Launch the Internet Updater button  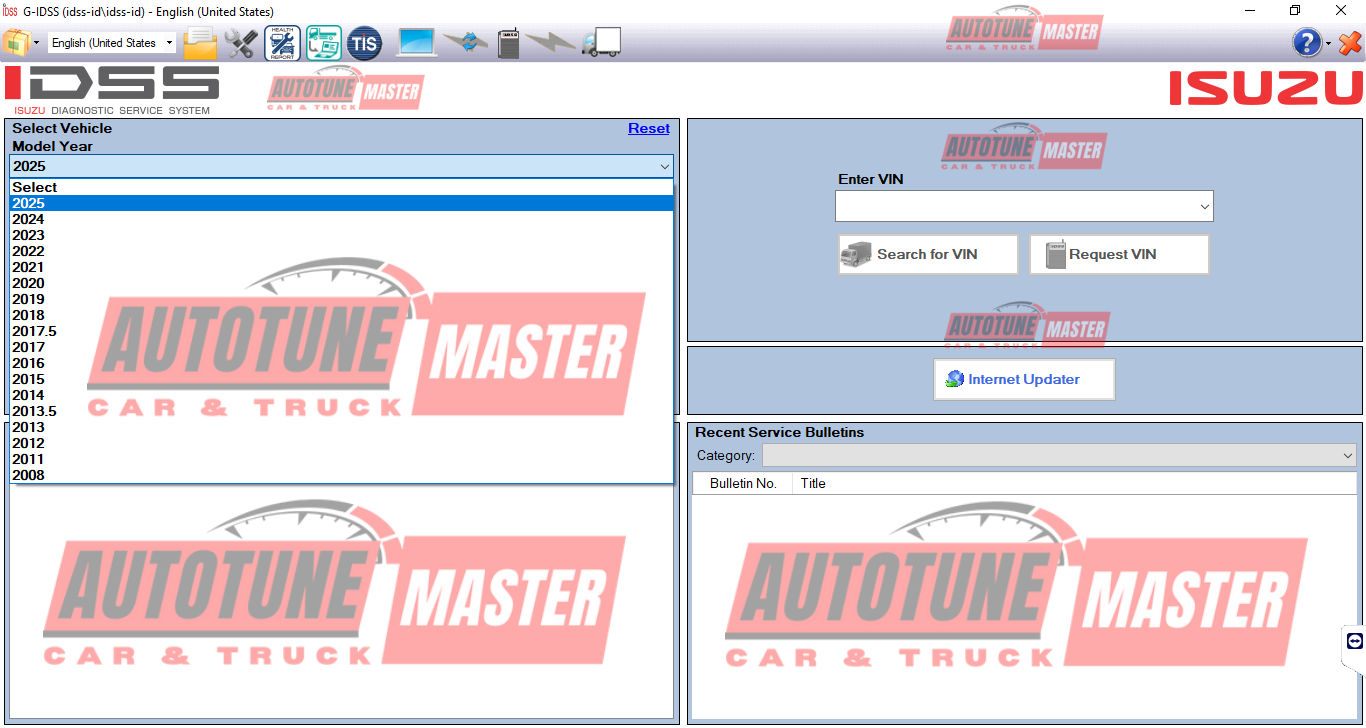(x=1023, y=379)
